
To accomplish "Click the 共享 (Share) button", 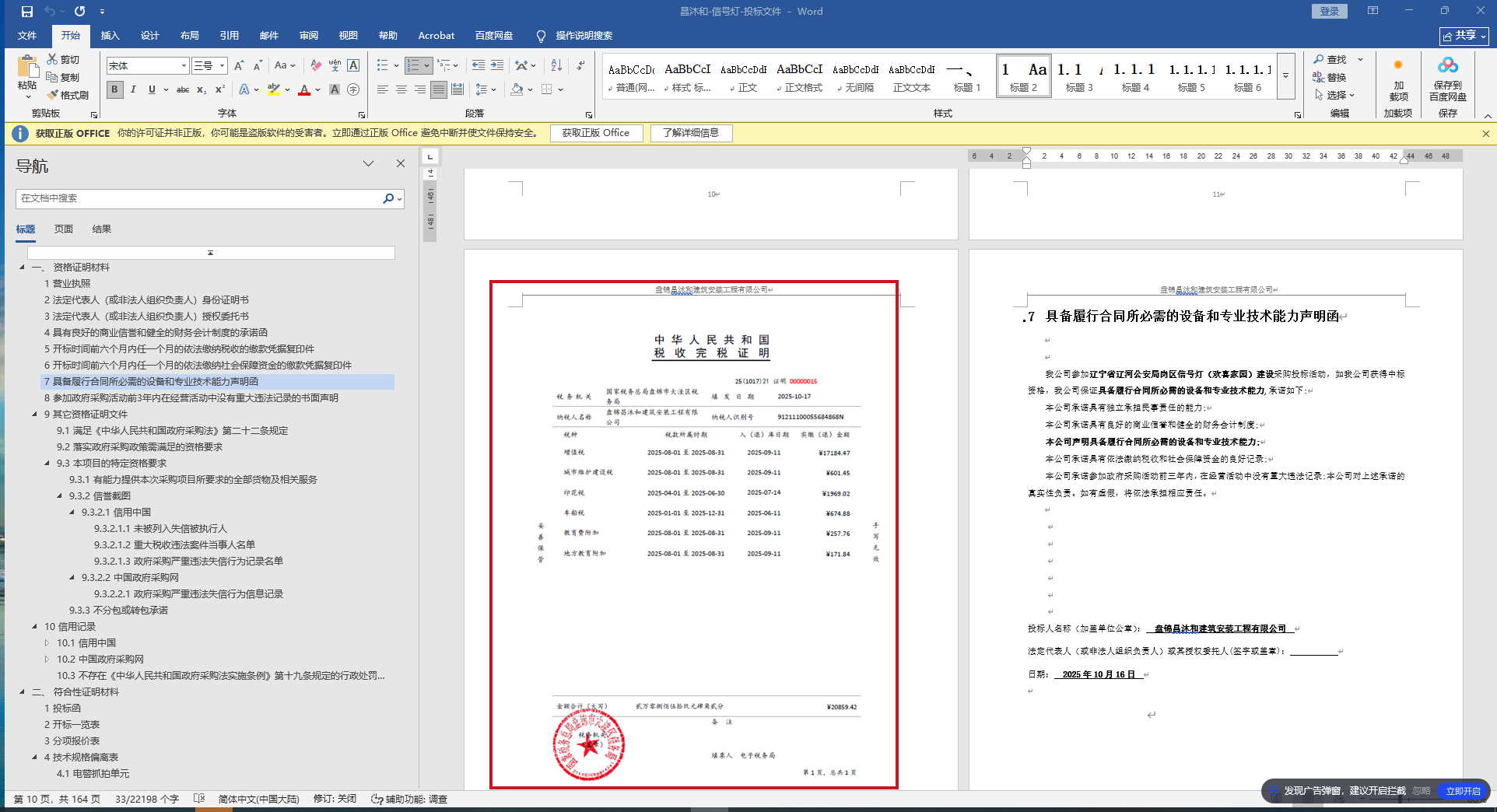I will 1464,36.
